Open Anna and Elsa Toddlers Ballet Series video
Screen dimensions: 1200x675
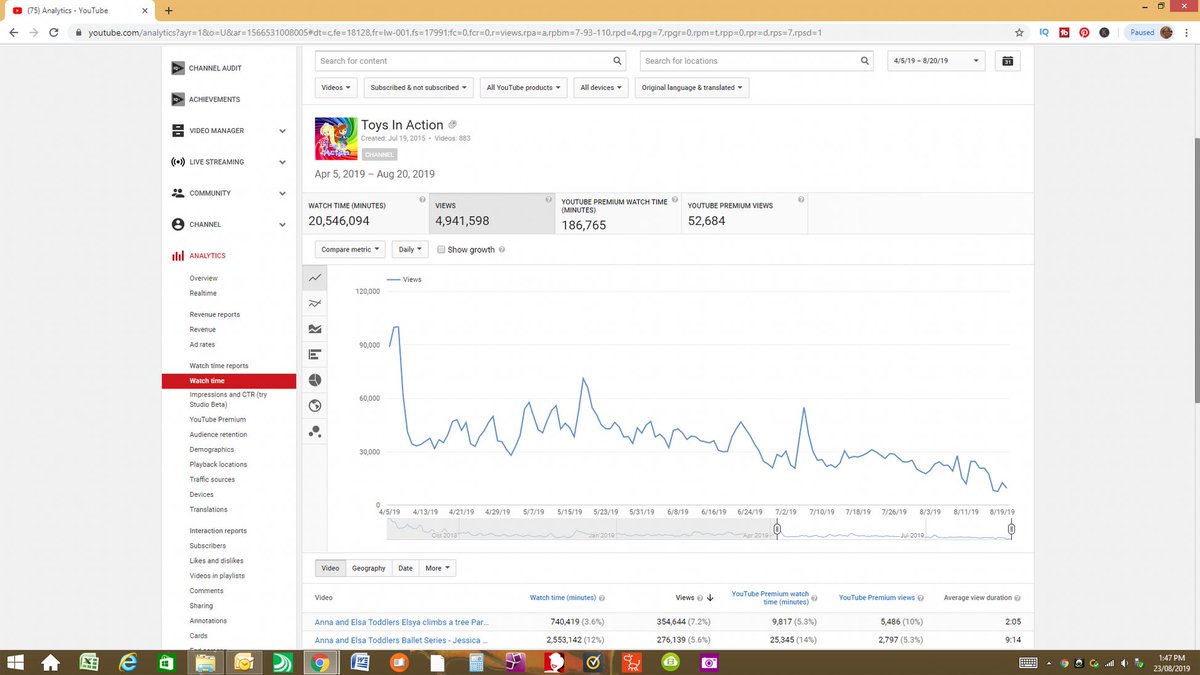pyautogui.click(x=401, y=639)
